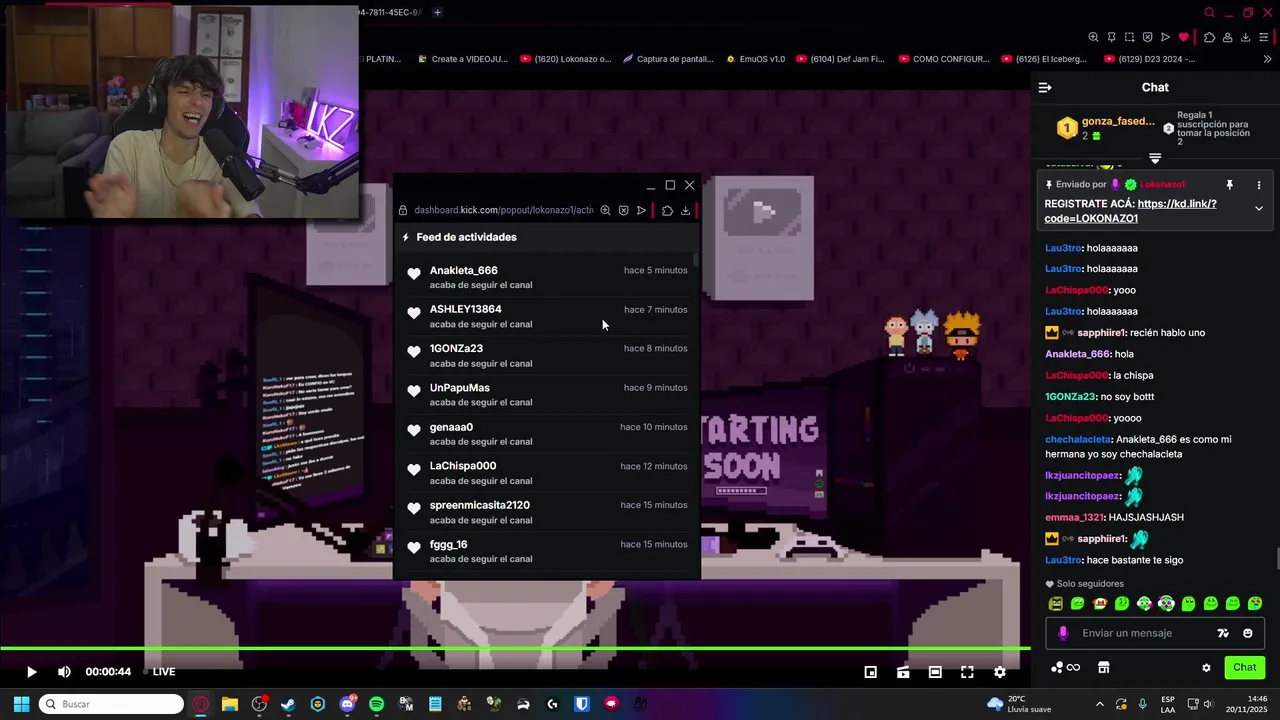Open the '(1620) Lokonazo o...' YouTube bookmark
This screenshot has height=720, width=1280.
pyautogui.click(x=566, y=59)
